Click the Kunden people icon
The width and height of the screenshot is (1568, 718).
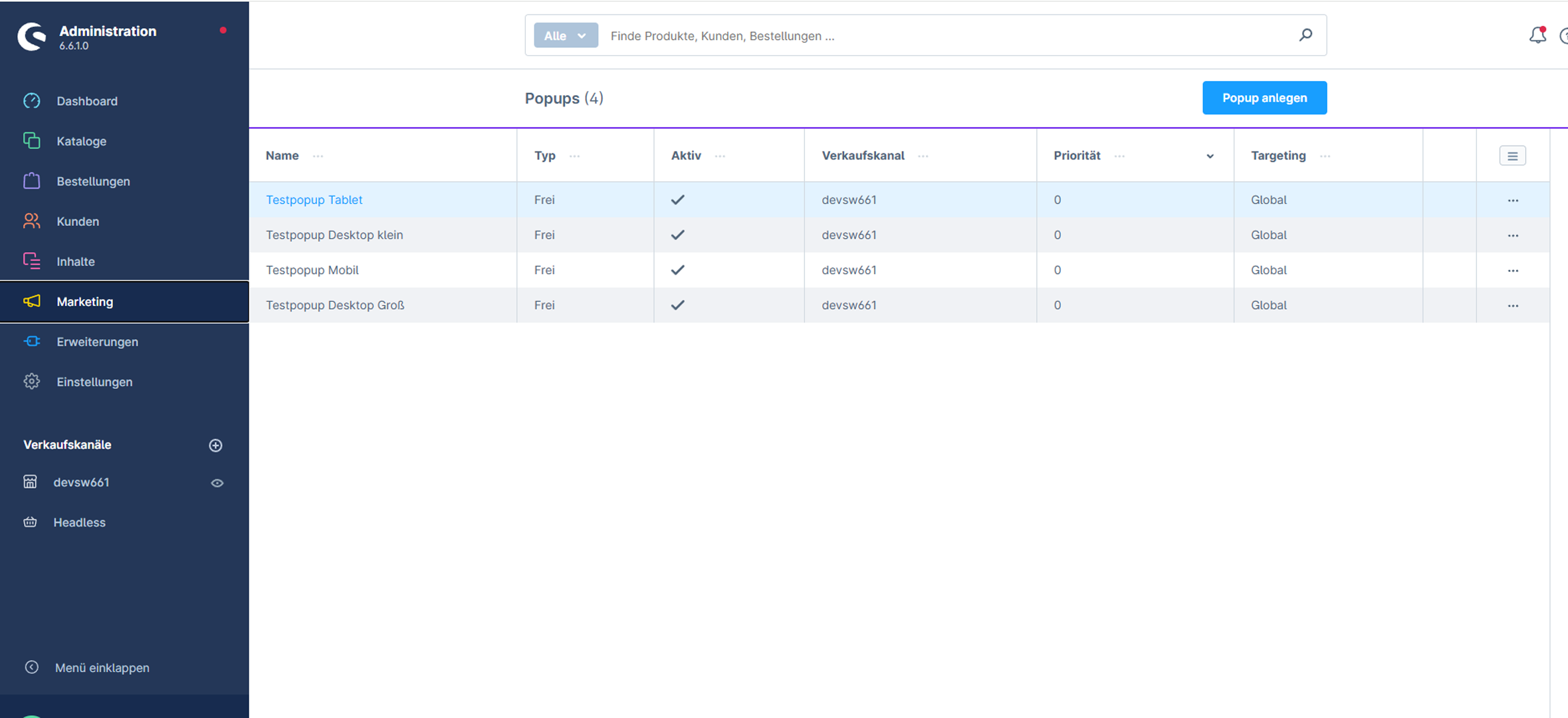click(32, 221)
